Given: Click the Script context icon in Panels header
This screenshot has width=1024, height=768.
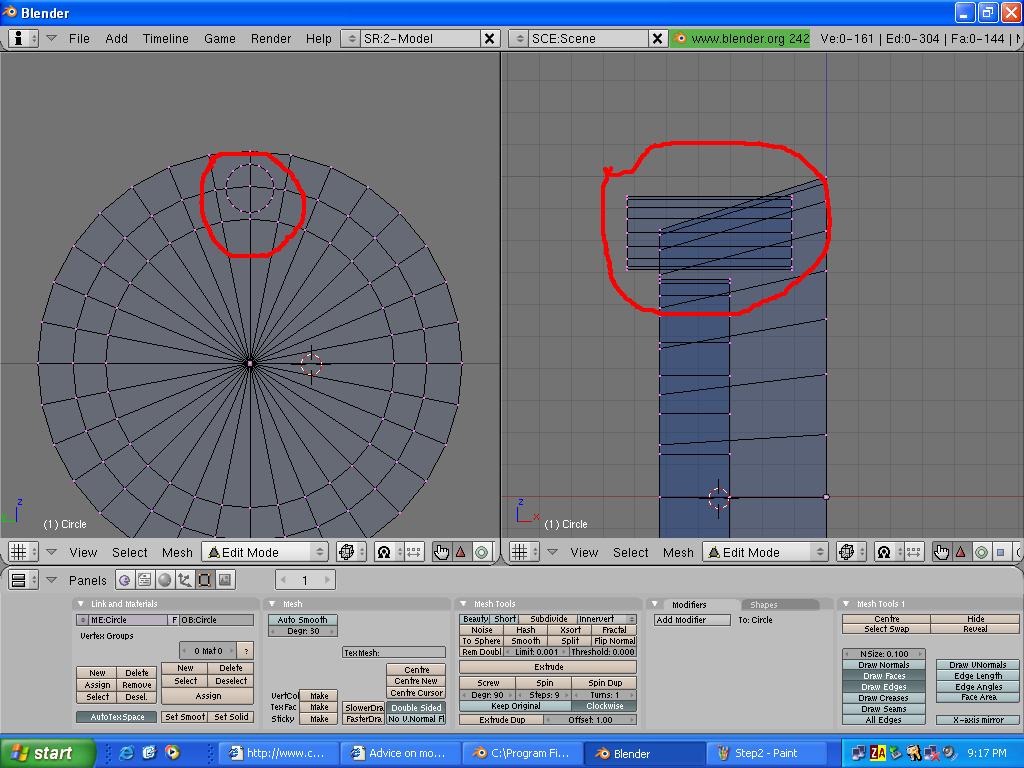Looking at the screenshot, I should click(144, 580).
